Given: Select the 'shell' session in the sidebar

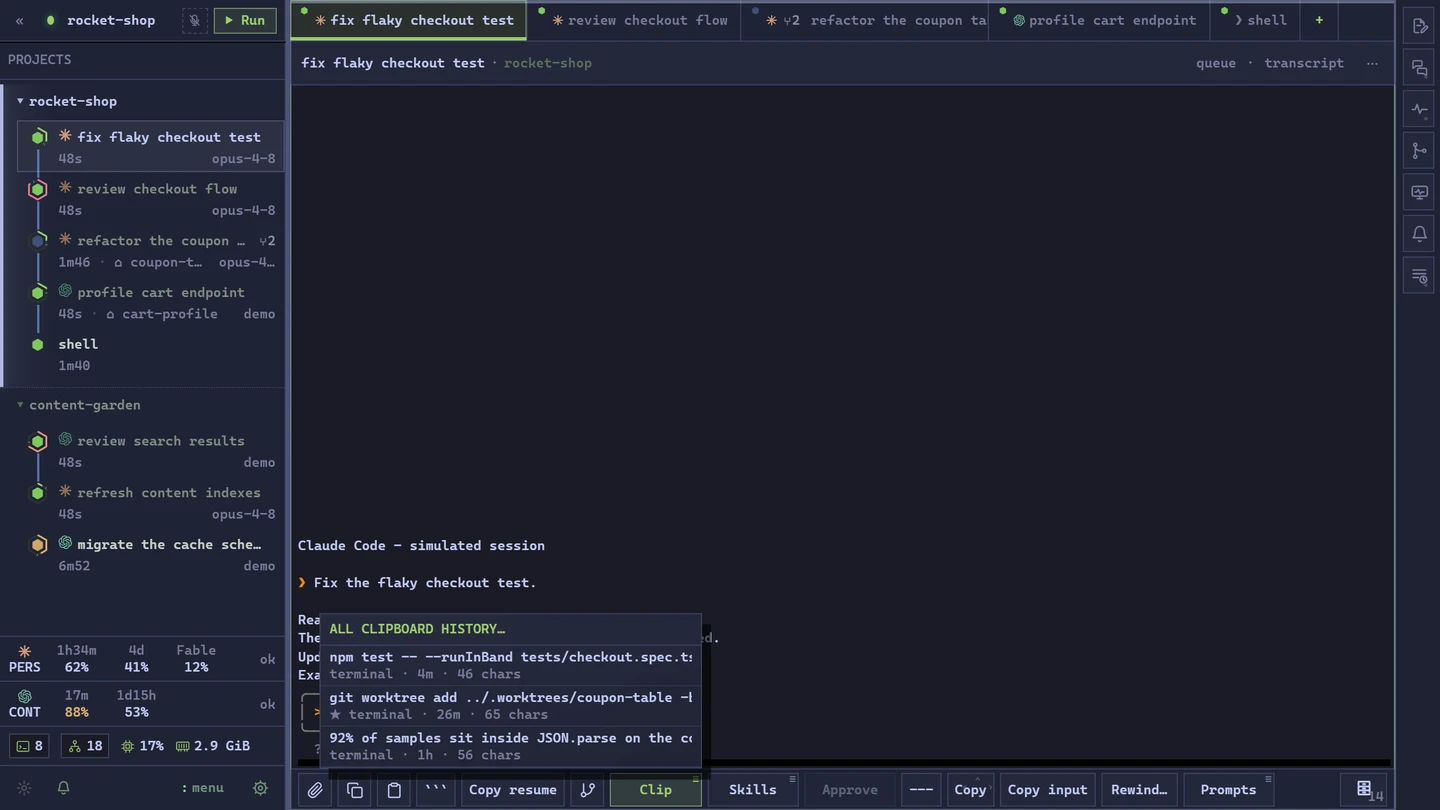Looking at the screenshot, I should [150, 354].
